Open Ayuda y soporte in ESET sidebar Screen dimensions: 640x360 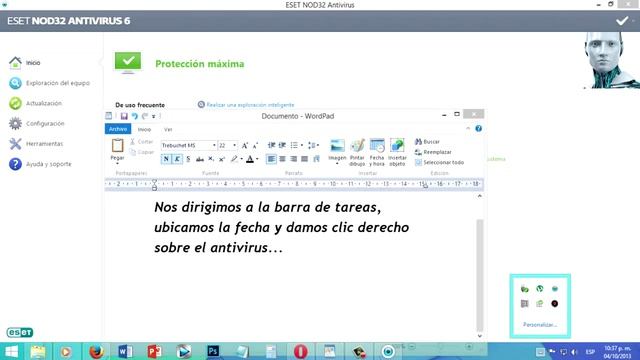pyautogui.click(x=40, y=164)
